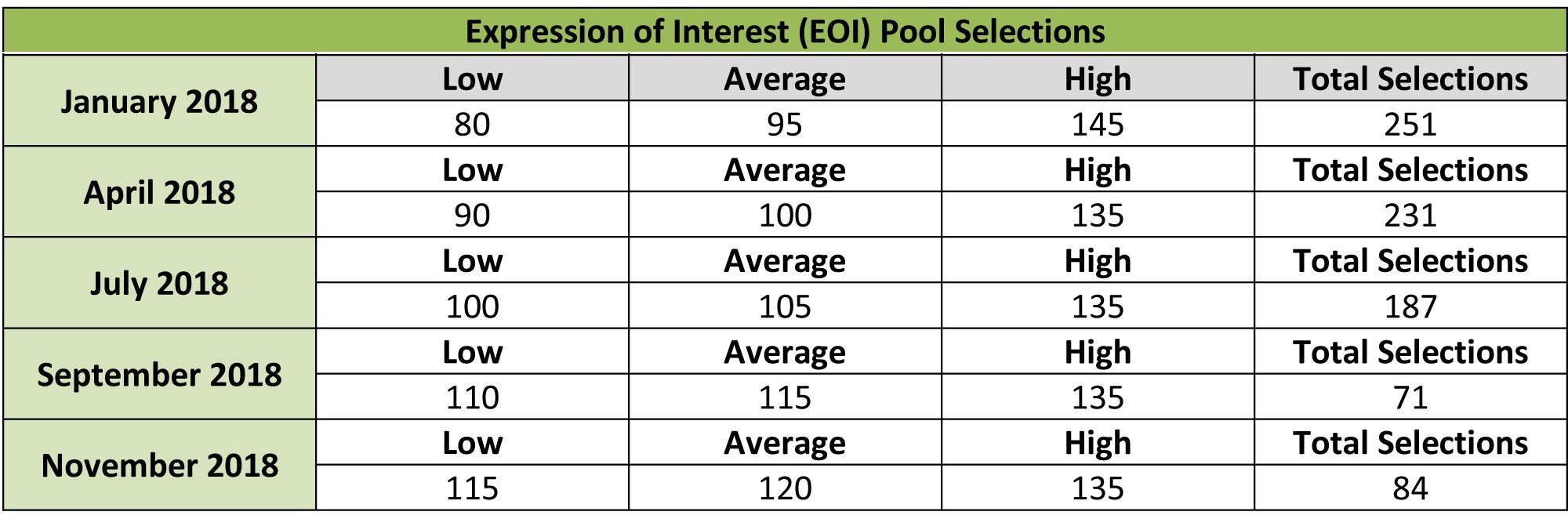1568x519 pixels.
Task: Select the January 2018 row label
Action: (159, 101)
